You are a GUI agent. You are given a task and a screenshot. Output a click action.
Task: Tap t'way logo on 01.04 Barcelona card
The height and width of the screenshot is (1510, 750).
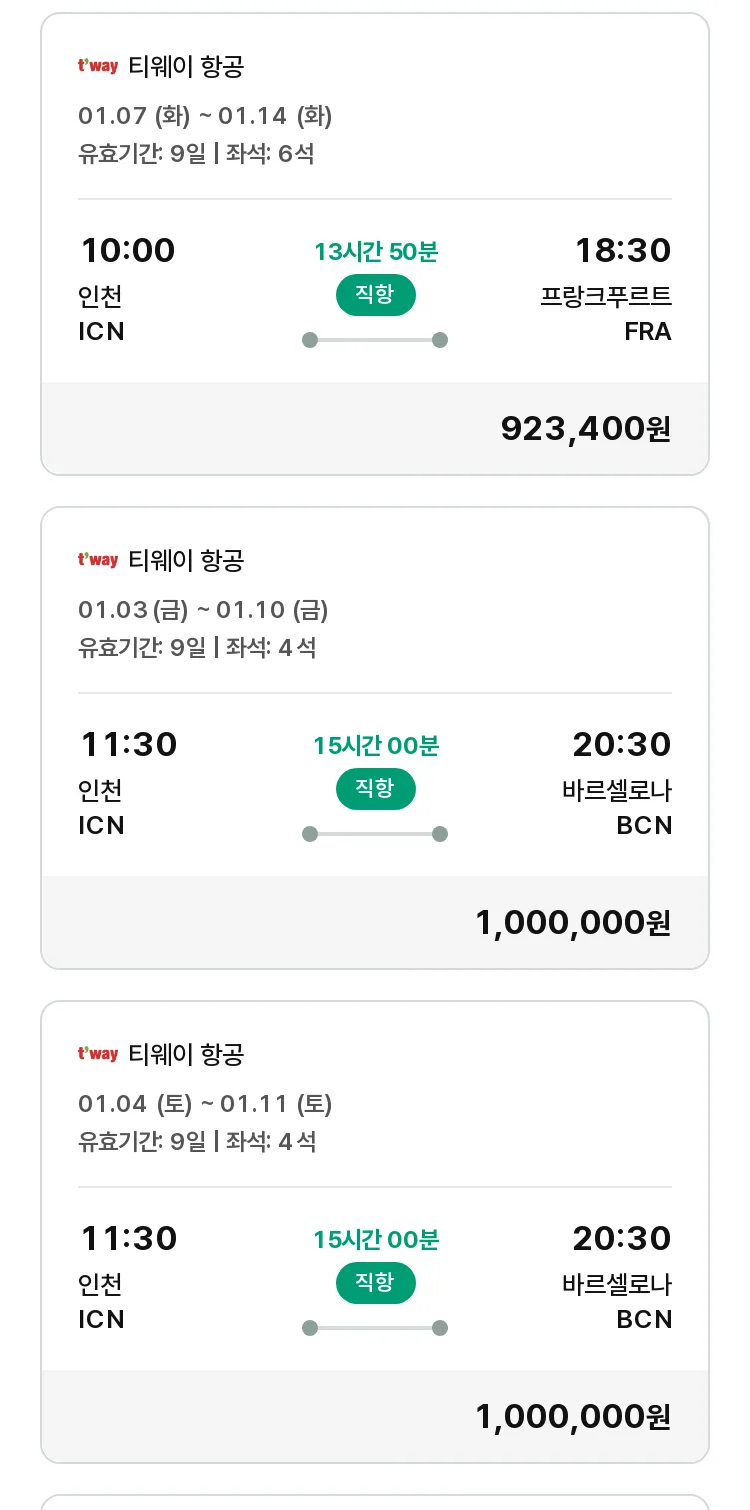tap(98, 1054)
